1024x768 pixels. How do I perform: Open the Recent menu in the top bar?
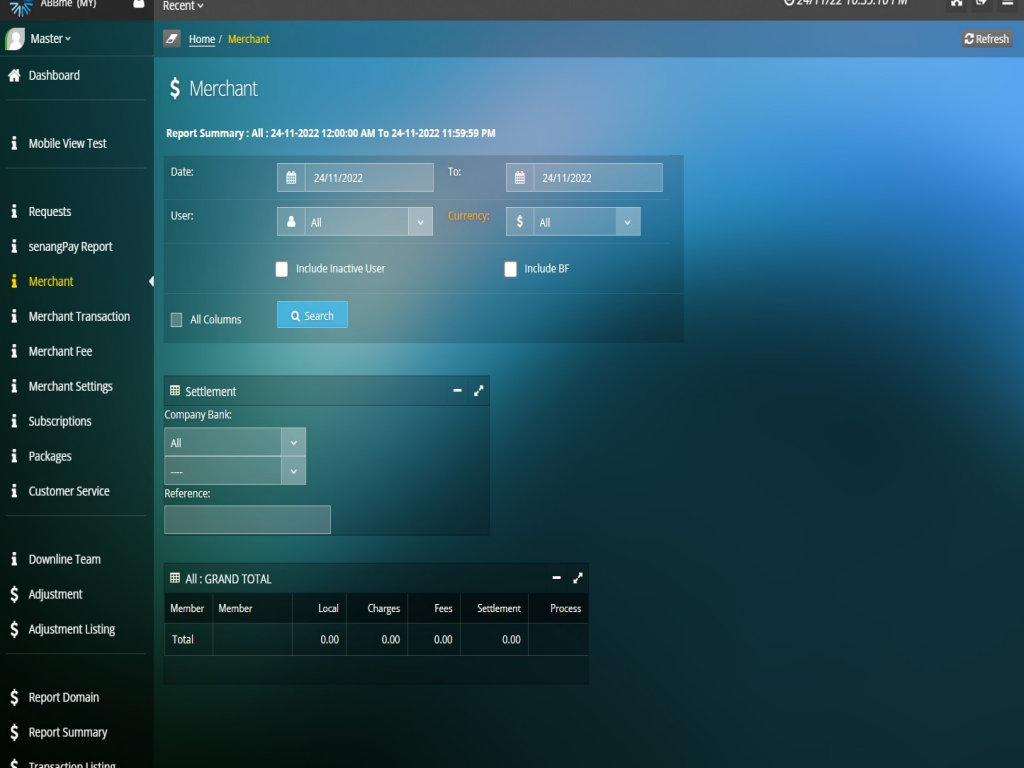[183, 6]
